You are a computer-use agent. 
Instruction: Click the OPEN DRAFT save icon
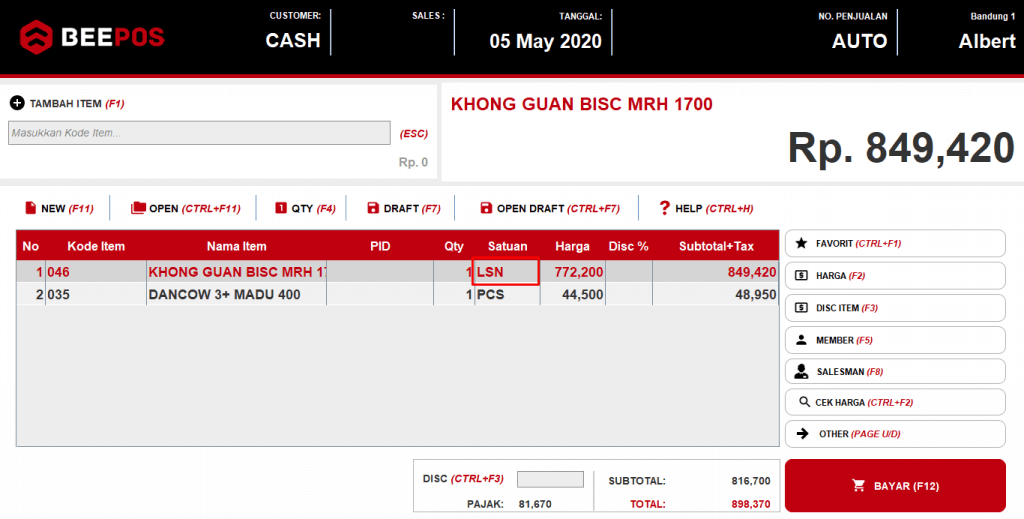click(486, 208)
